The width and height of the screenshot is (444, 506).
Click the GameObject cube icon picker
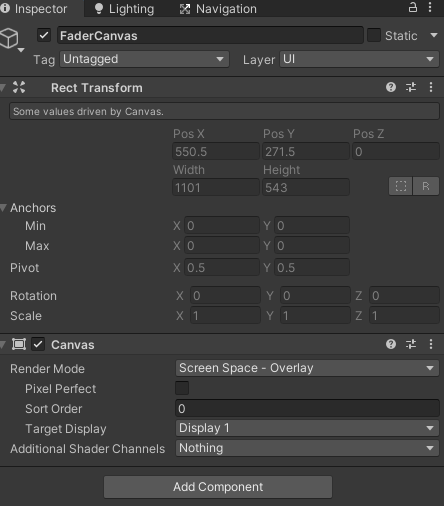coord(12,40)
